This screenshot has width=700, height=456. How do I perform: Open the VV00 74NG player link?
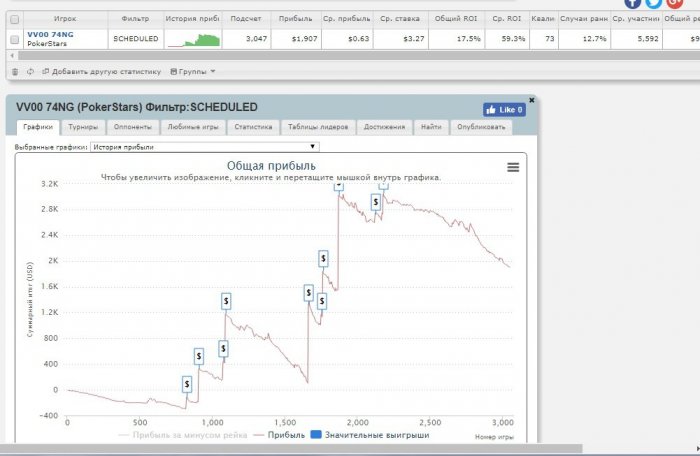[x=50, y=34]
